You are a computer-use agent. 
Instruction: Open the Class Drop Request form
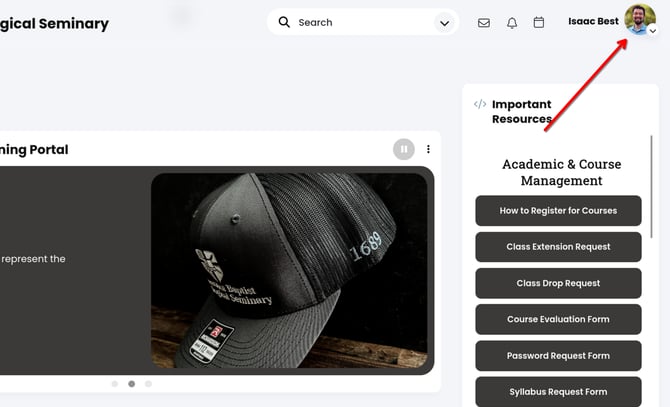click(558, 283)
